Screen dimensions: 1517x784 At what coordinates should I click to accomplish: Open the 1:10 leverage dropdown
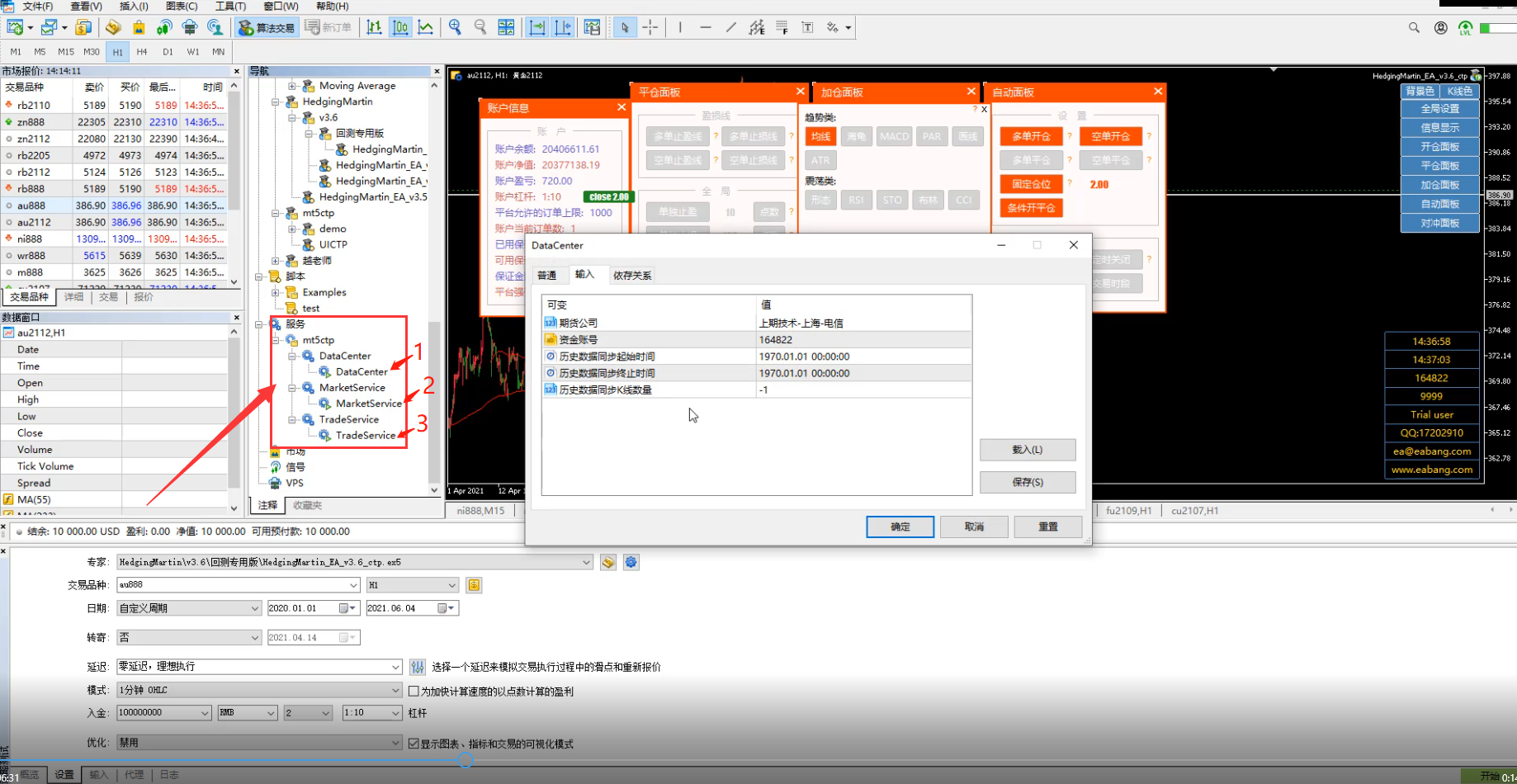tap(395, 713)
